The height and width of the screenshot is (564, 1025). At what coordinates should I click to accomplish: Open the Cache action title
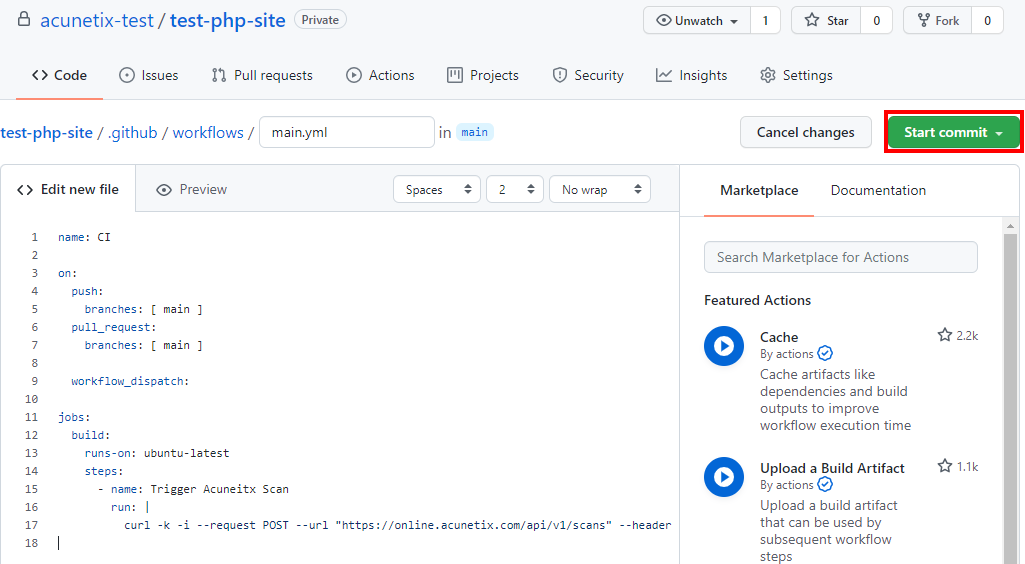(x=779, y=337)
